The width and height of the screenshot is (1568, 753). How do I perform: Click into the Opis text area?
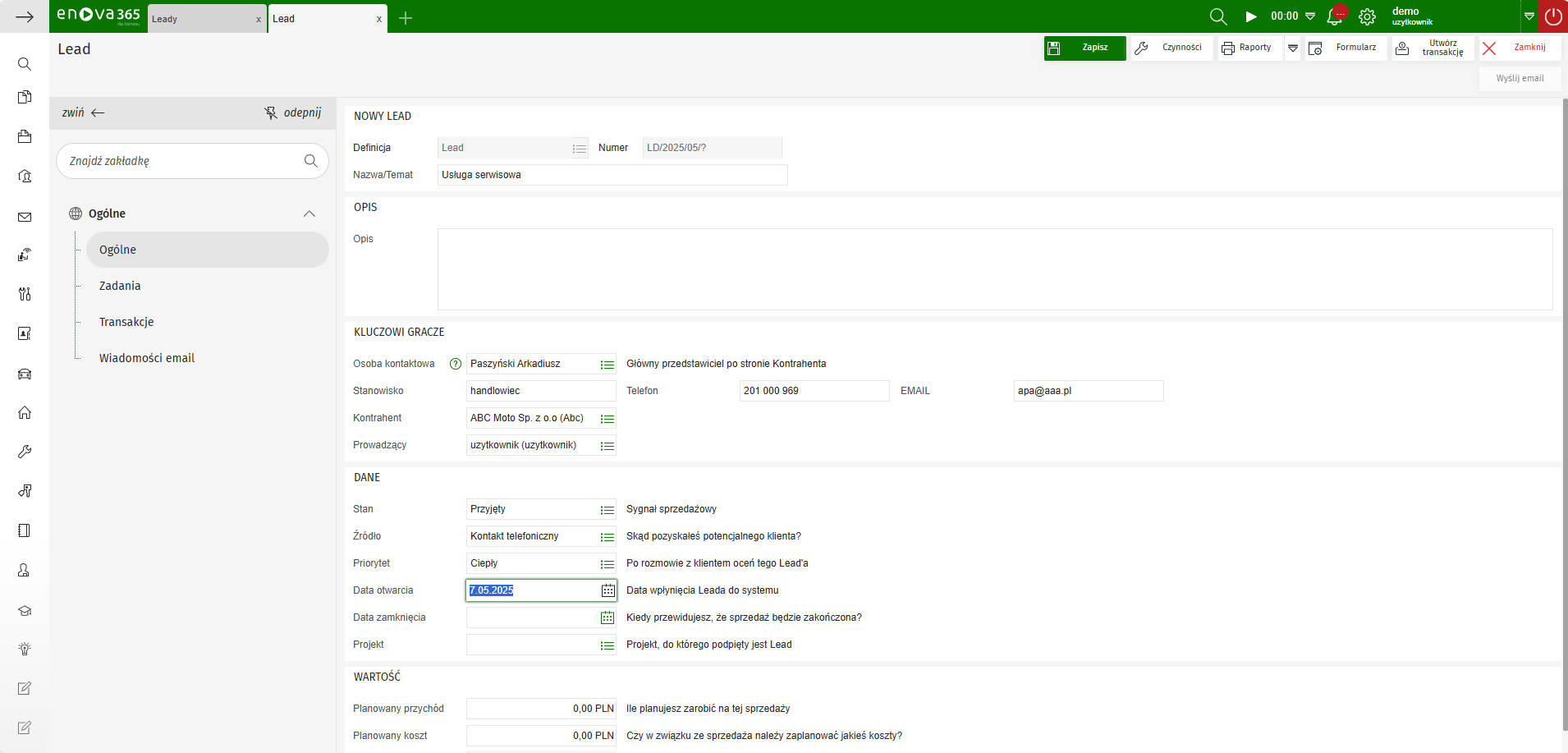point(994,269)
